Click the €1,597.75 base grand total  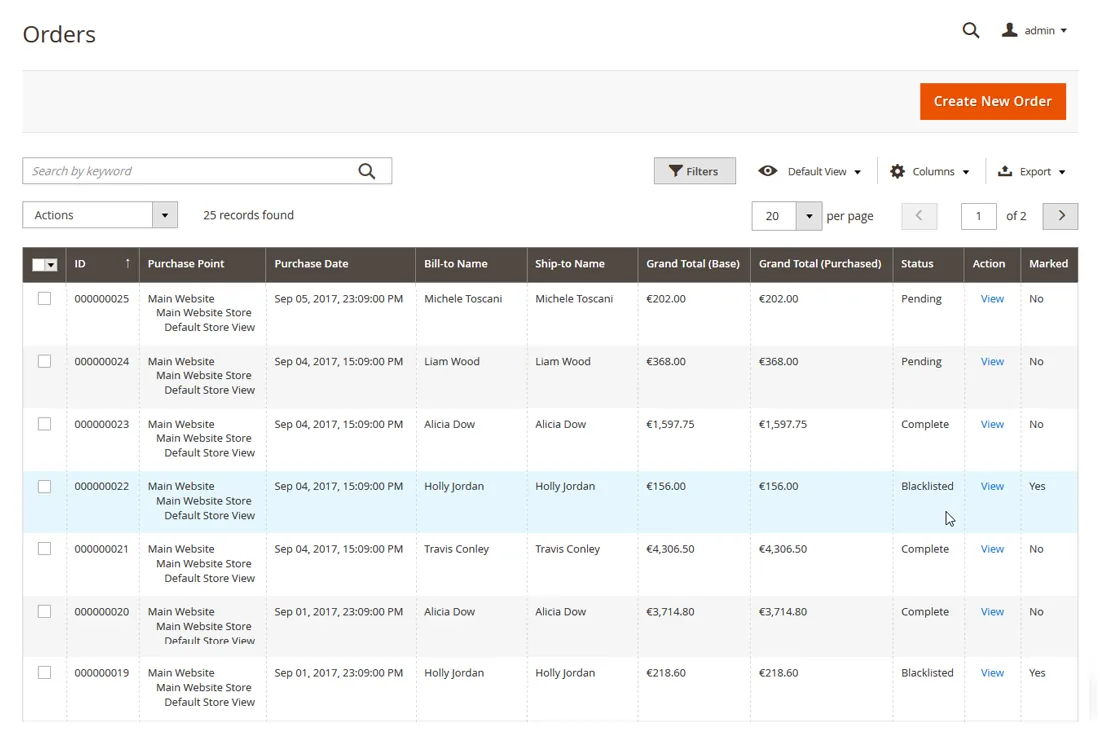[670, 424]
